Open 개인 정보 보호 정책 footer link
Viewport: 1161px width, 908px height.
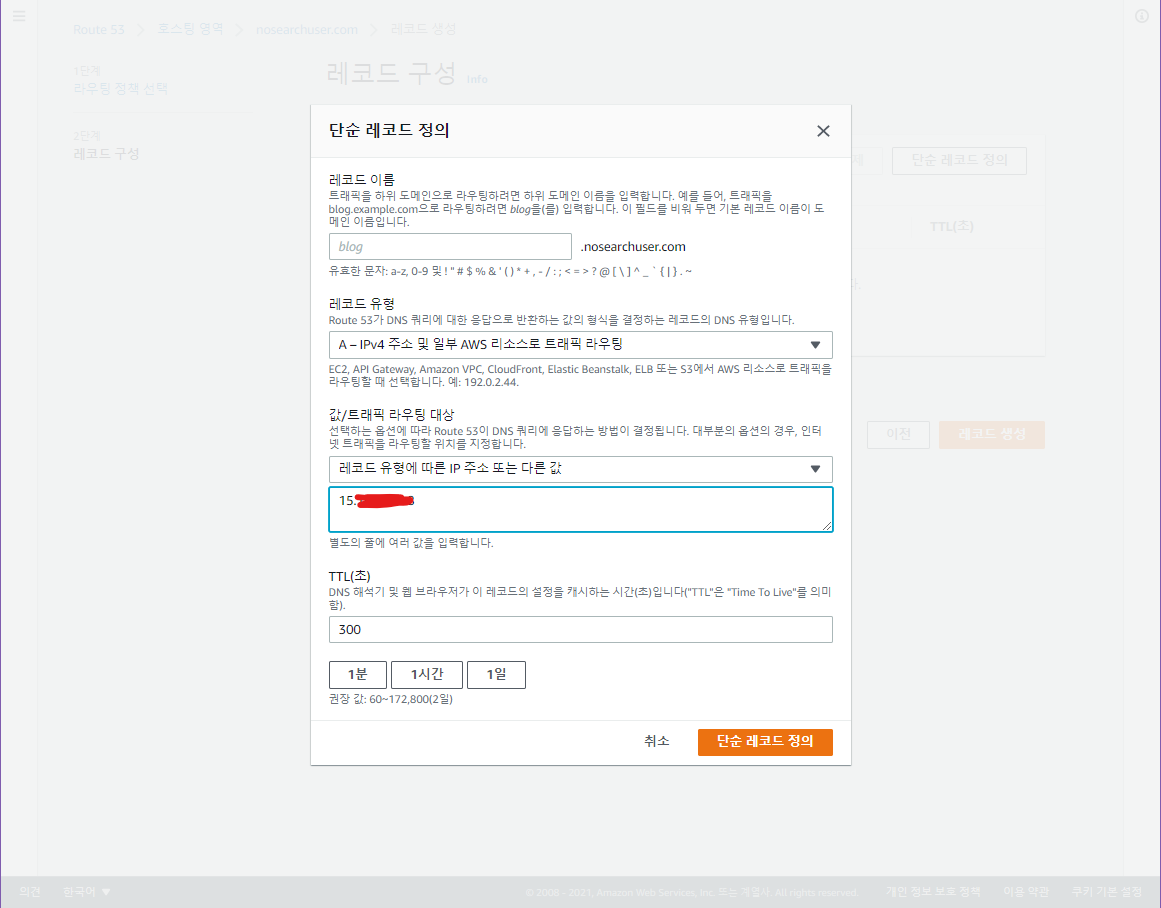pyautogui.click(x=933, y=892)
